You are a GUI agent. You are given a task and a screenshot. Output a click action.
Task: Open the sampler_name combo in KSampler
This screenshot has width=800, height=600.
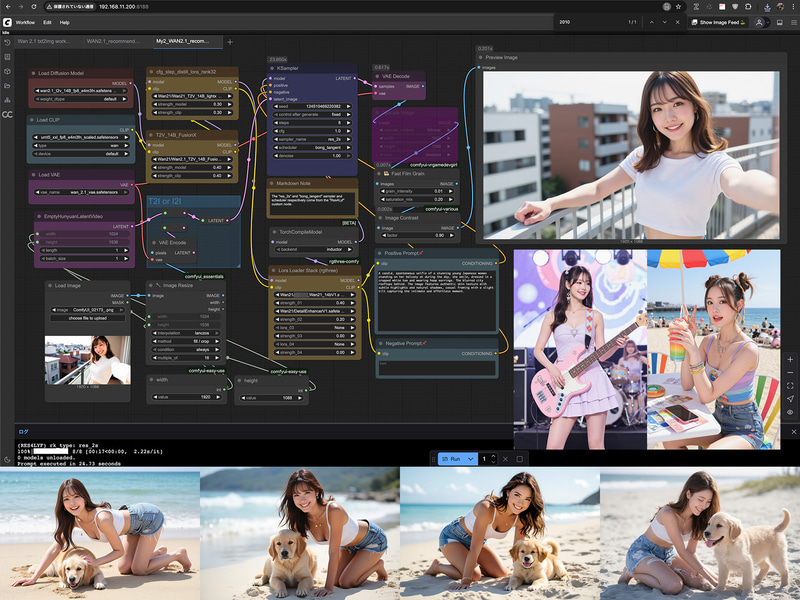(312, 139)
